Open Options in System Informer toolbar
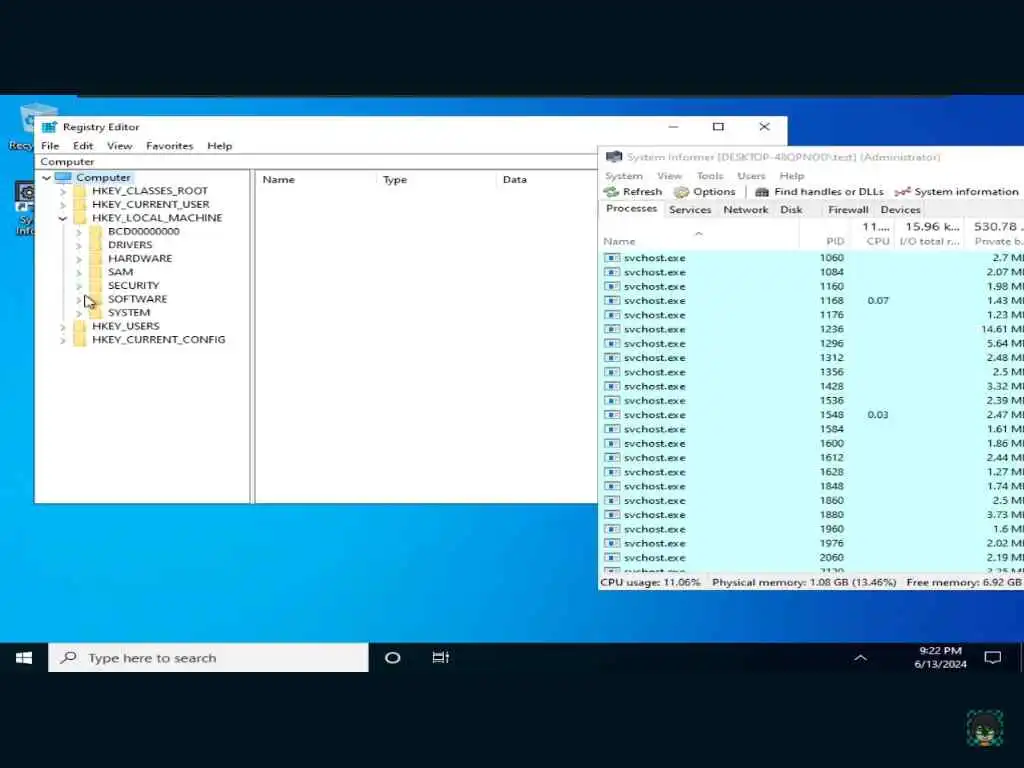This screenshot has height=768, width=1024. point(705,192)
